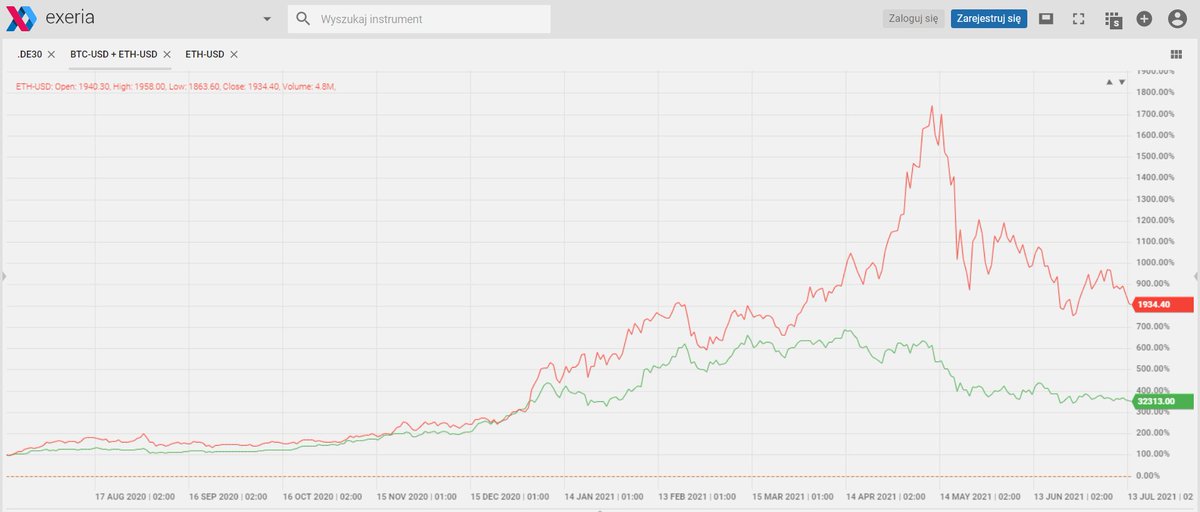1200x512 pixels.
Task: Click the down triangle arrow above price axis
Action: pos(1121,83)
